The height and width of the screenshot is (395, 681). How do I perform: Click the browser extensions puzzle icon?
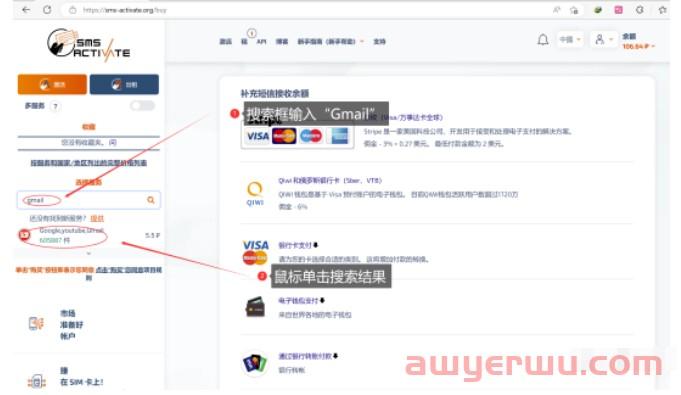(x=640, y=10)
